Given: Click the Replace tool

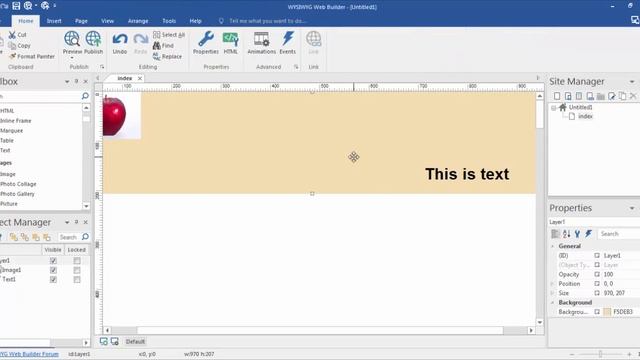Looking at the screenshot, I should click(167, 56).
